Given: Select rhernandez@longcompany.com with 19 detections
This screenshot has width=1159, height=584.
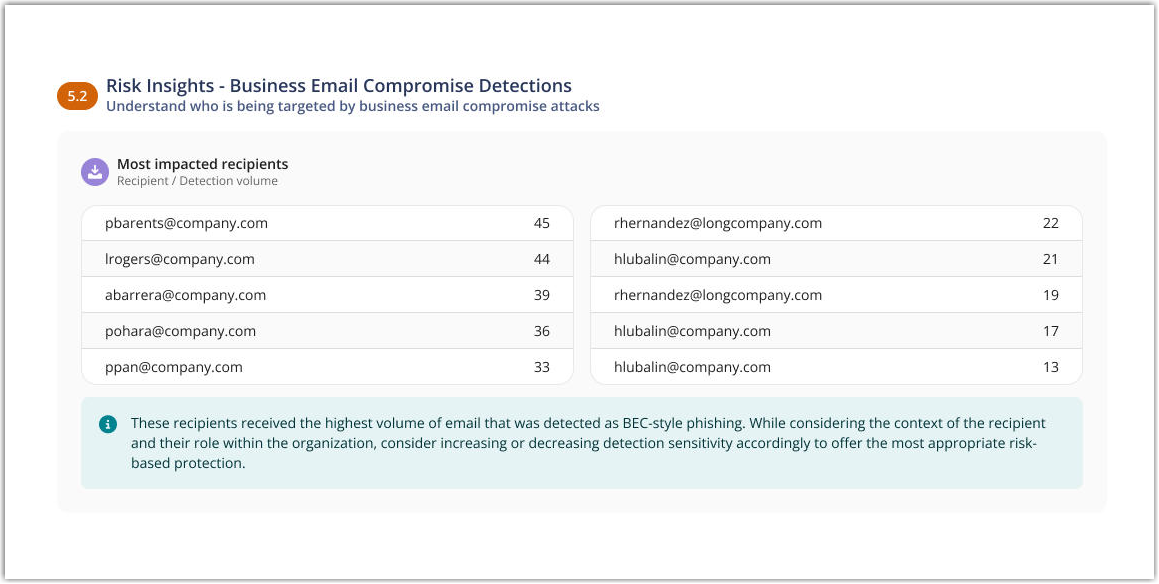Looking at the screenshot, I should (x=718, y=295).
